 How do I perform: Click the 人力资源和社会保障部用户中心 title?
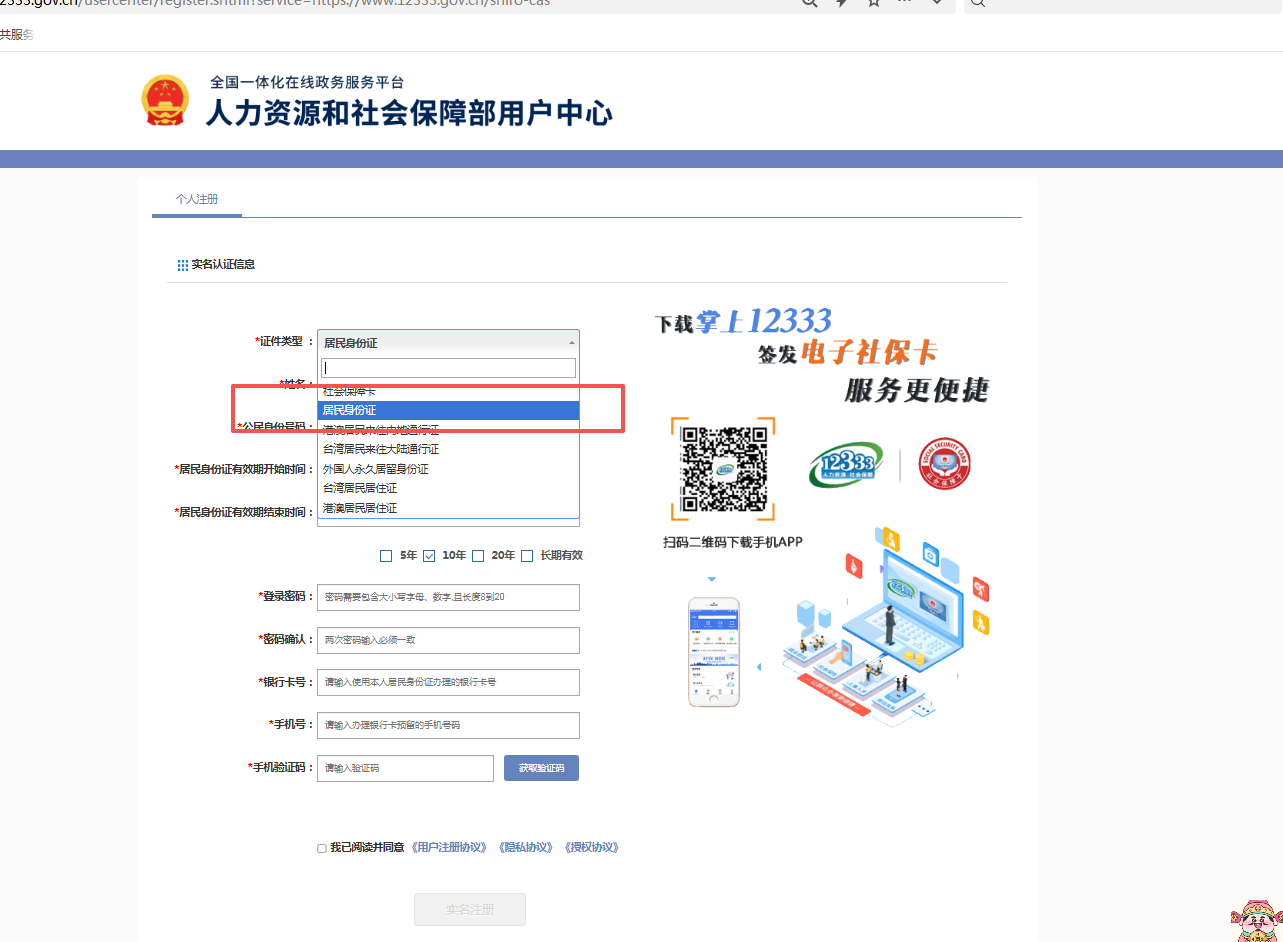point(409,112)
